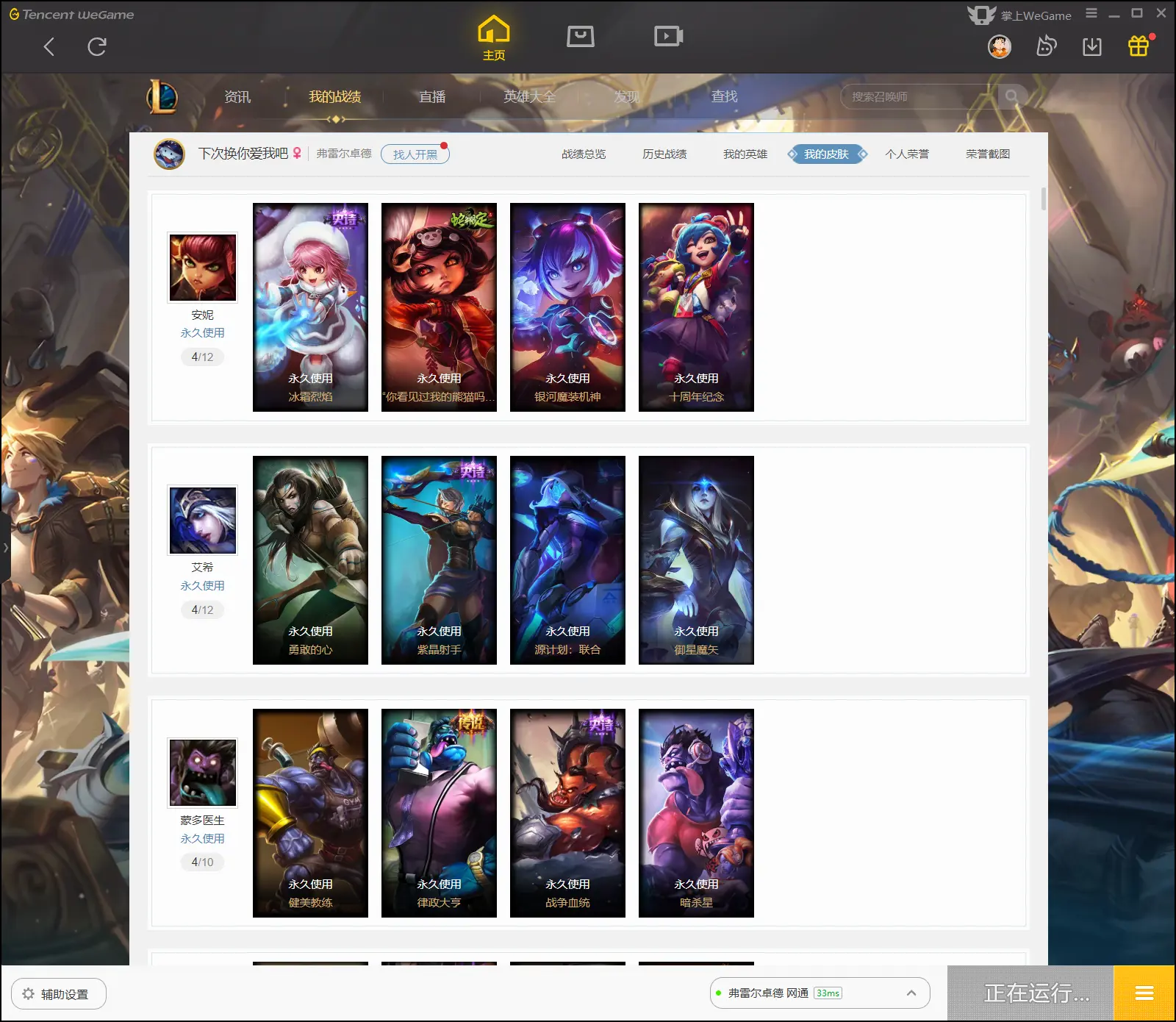Open the 查找 tab
The image size is (1176, 1022).
(724, 97)
